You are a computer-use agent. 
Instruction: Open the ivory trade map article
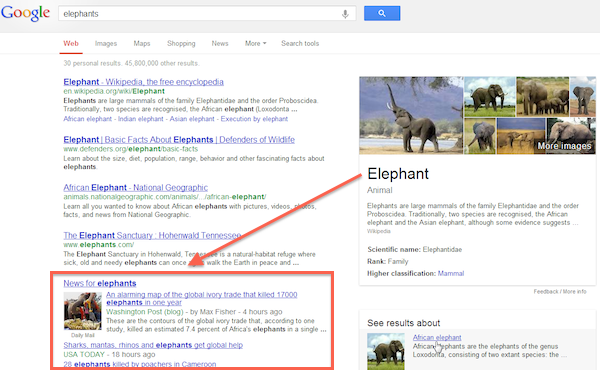[202, 298]
